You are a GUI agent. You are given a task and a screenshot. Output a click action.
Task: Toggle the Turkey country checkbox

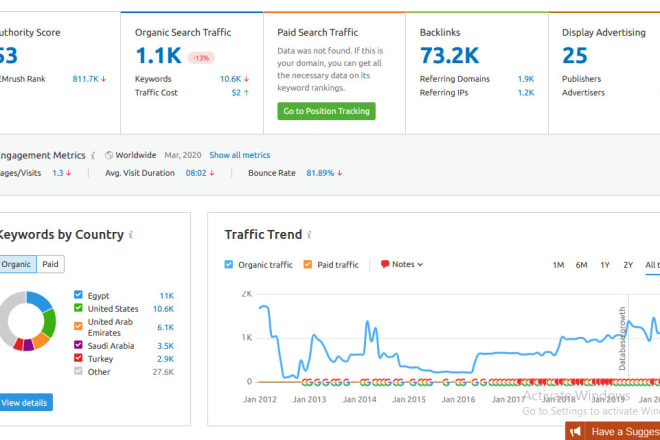tap(78, 358)
